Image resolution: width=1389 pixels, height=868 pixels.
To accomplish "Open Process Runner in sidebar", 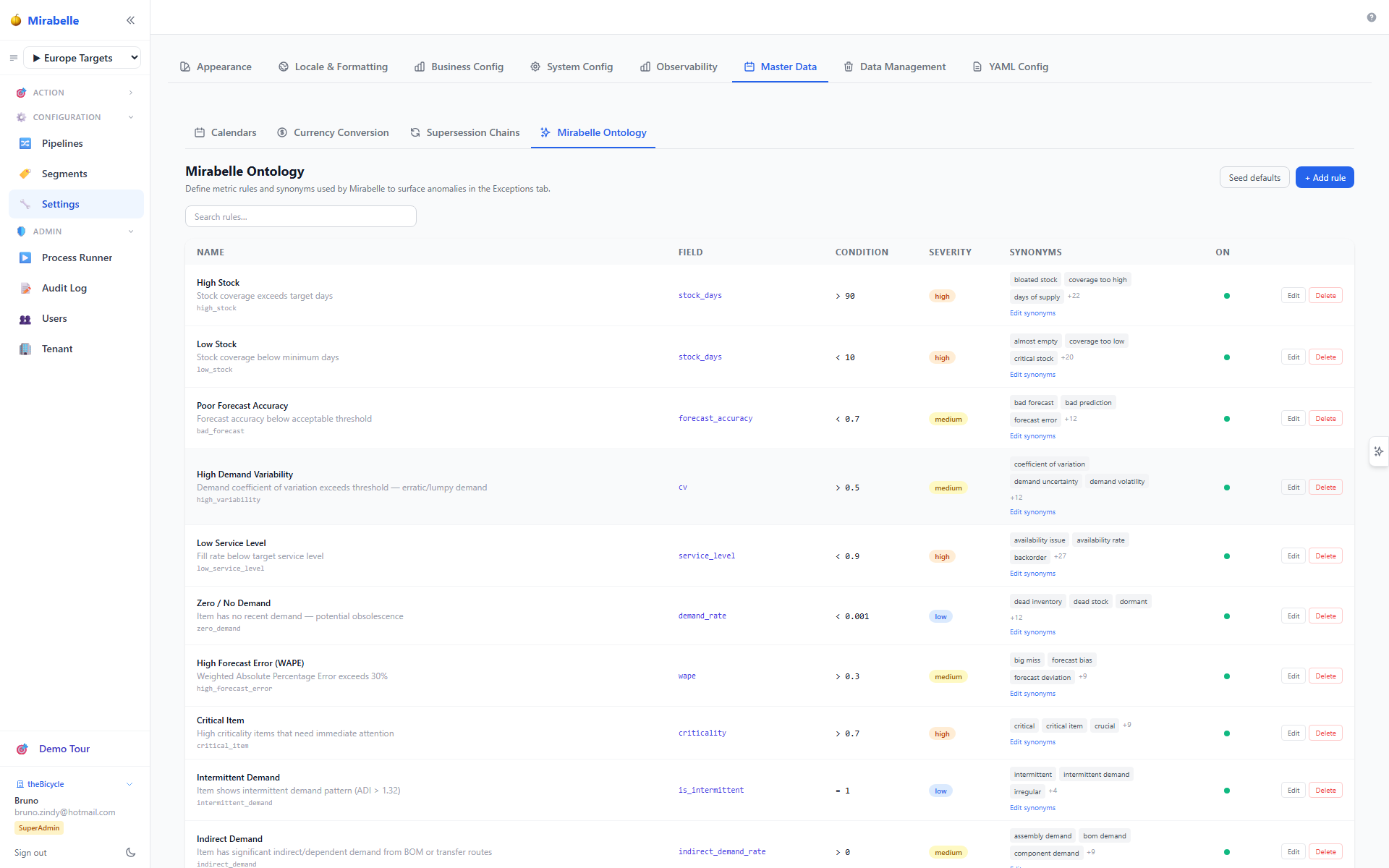I will [x=76, y=258].
